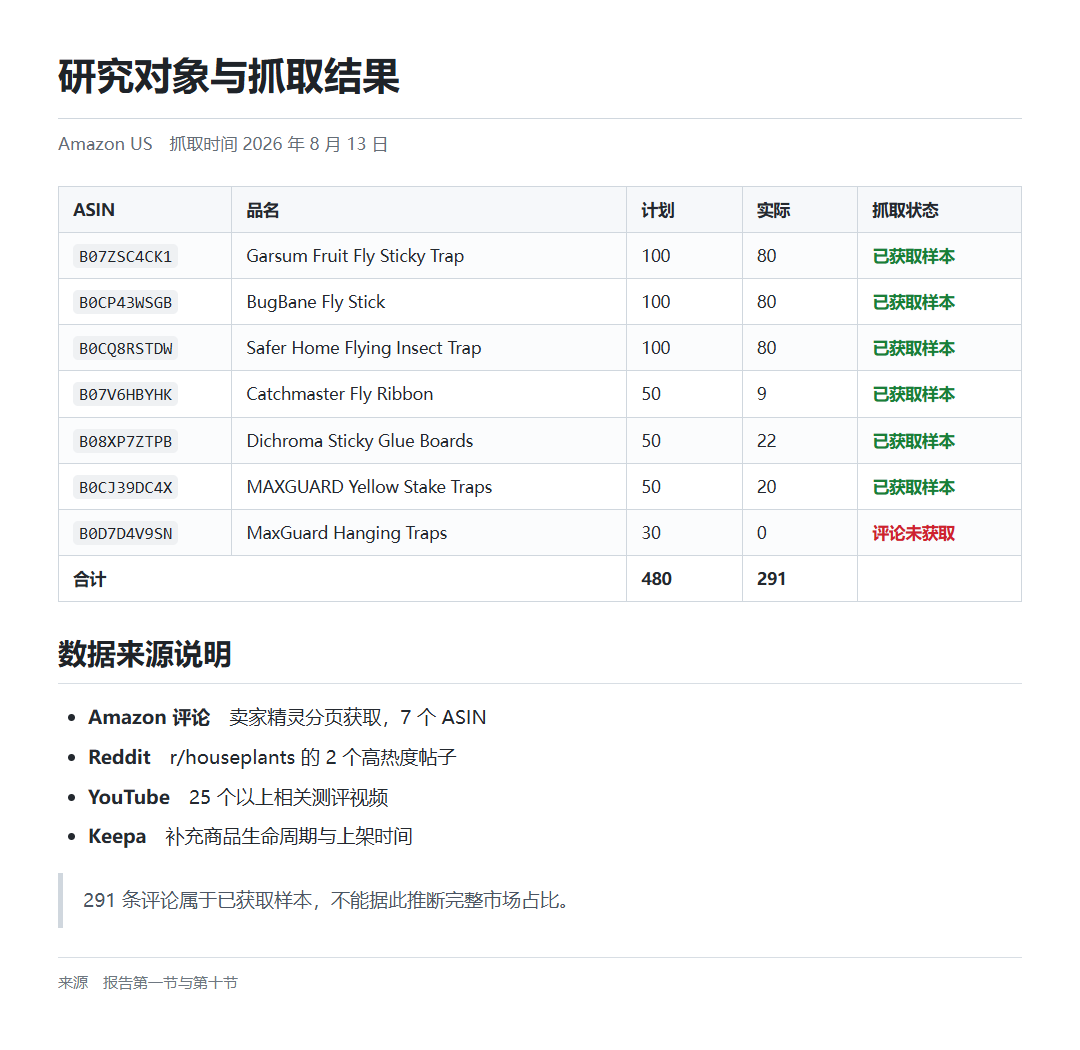Click actual value 0 in Hanging Traps row

tap(762, 533)
